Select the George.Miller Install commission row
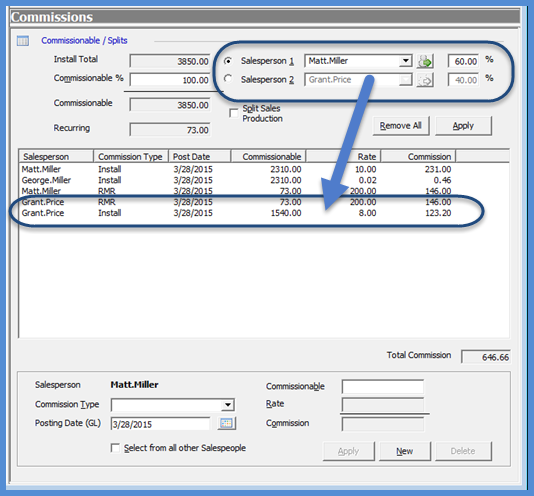 (236, 180)
